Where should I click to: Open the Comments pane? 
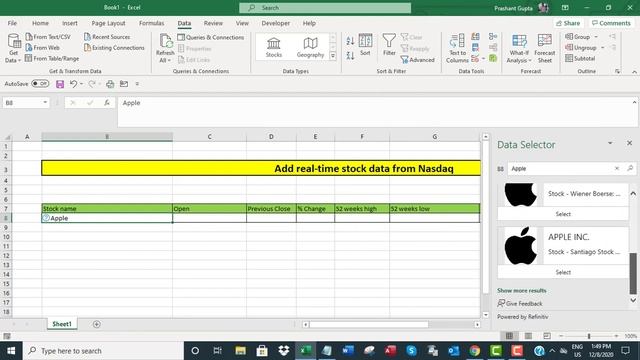(x=611, y=23)
